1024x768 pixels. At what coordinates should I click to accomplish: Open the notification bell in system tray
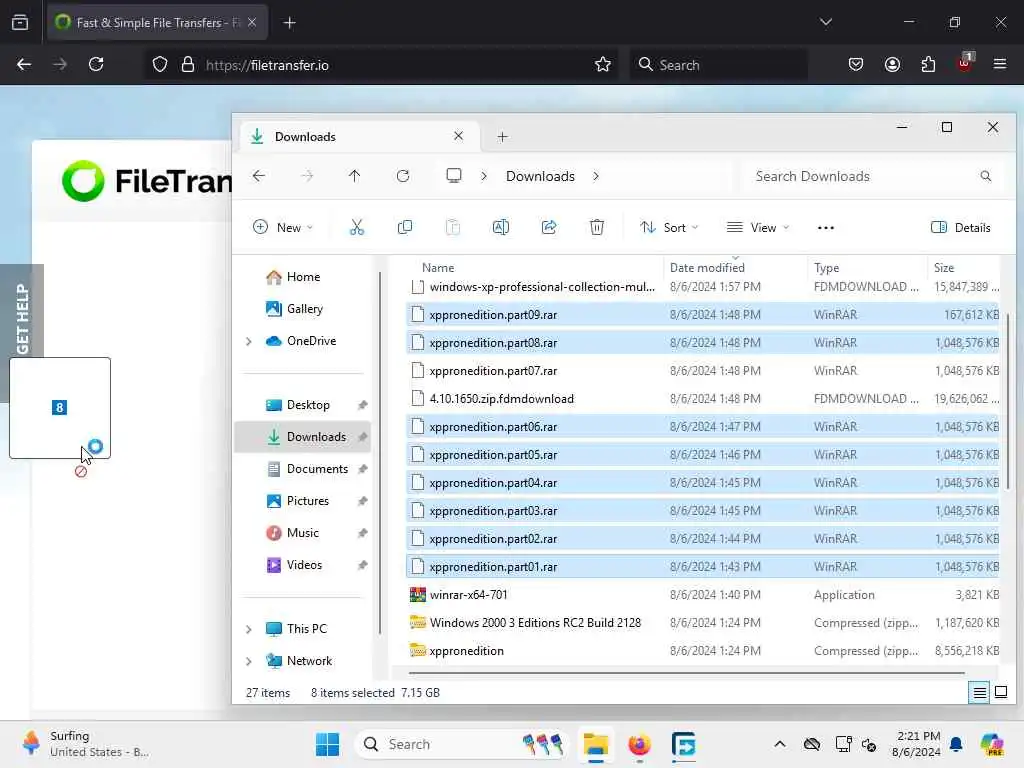(956, 744)
